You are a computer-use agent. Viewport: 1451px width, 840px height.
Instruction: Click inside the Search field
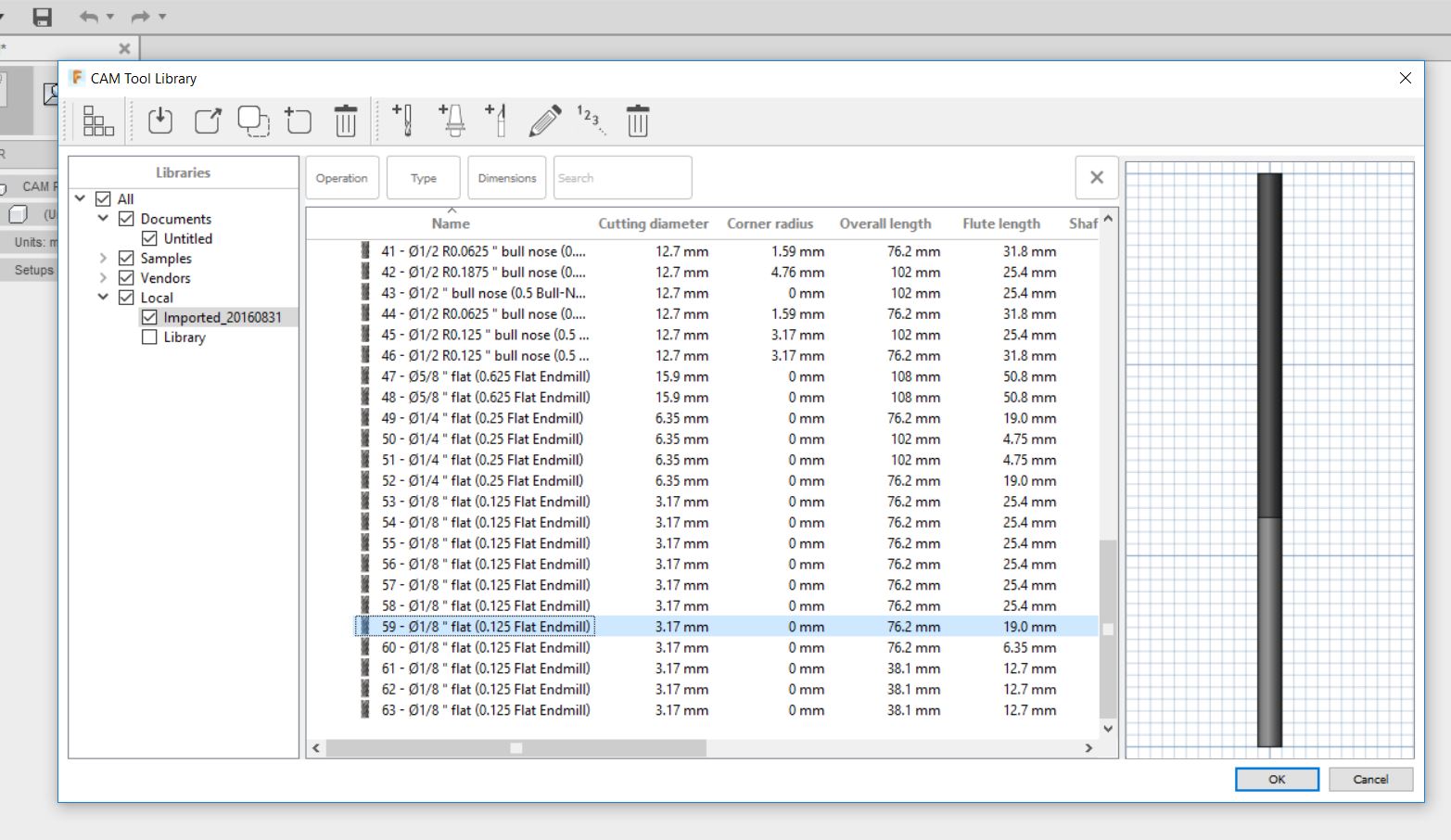621,177
